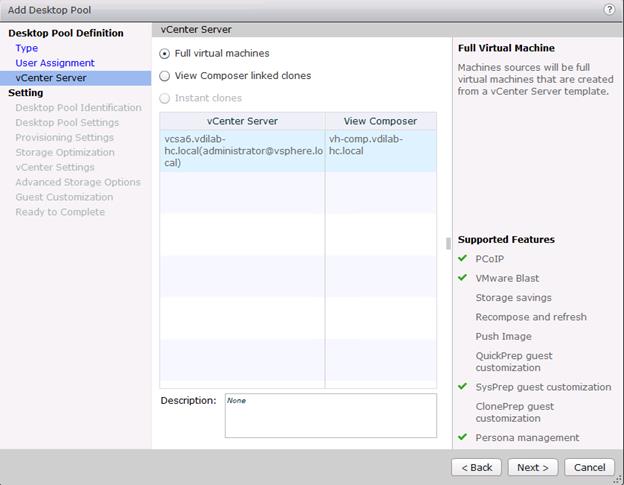
Task: Open the User Assignment step
Action: (55, 63)
